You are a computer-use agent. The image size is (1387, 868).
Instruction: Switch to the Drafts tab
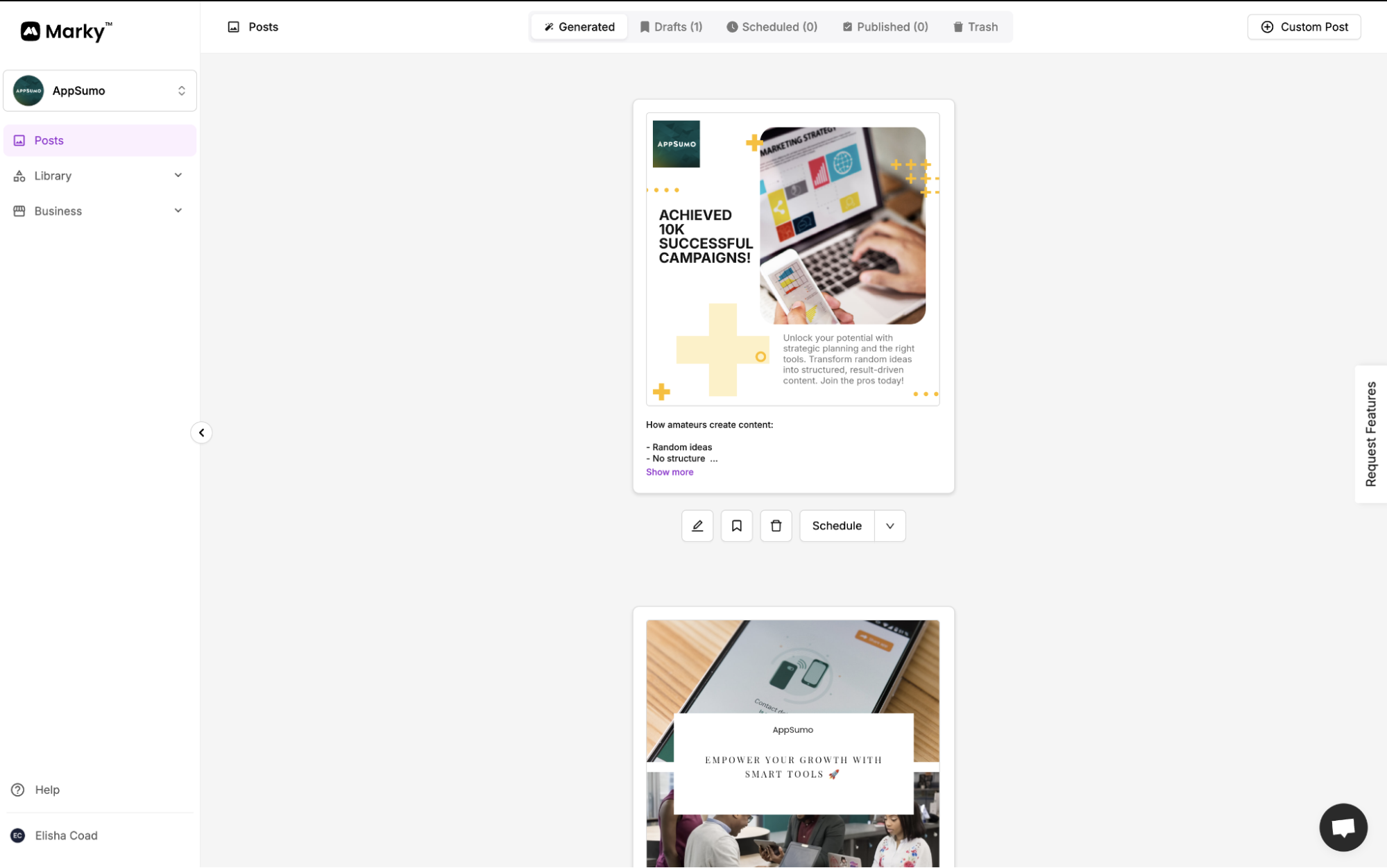tap(669, 27)
